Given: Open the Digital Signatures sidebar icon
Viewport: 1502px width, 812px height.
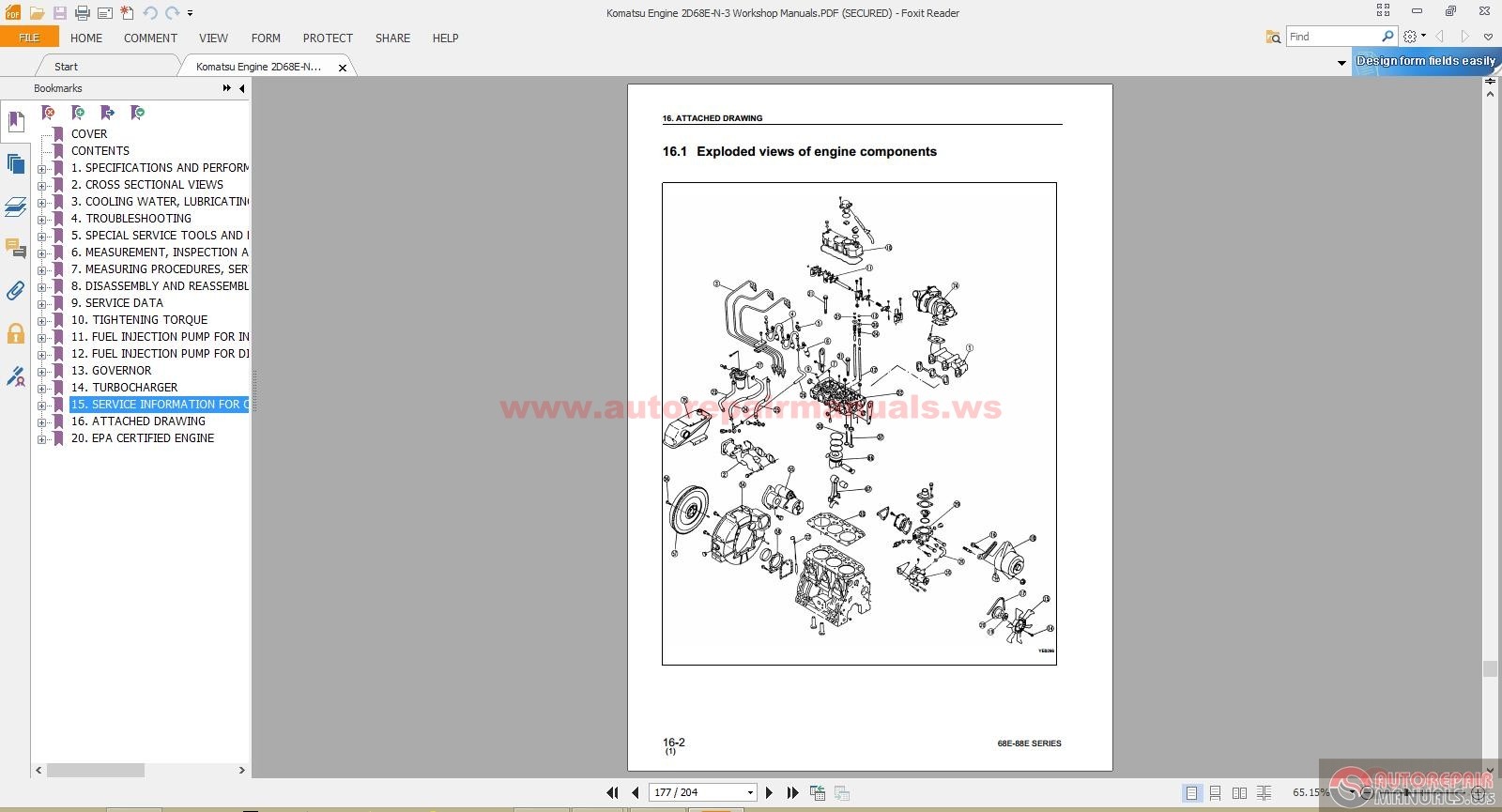Looking at the screenshot, I should pyautogui.click(x=15, y=376).
